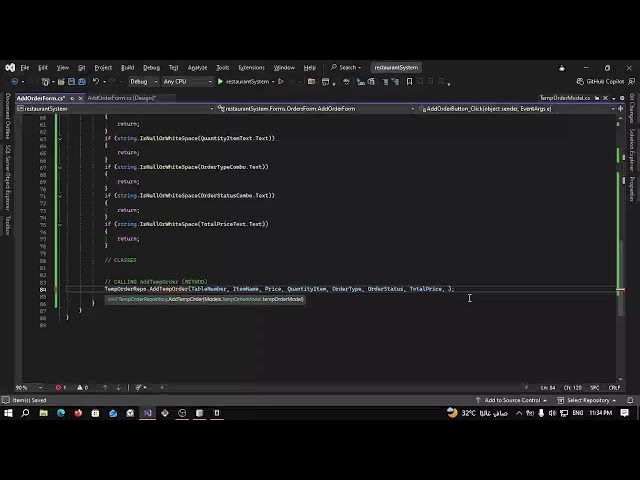Click the next issue down arrow

pyautogui.click(x=118, y=387)
